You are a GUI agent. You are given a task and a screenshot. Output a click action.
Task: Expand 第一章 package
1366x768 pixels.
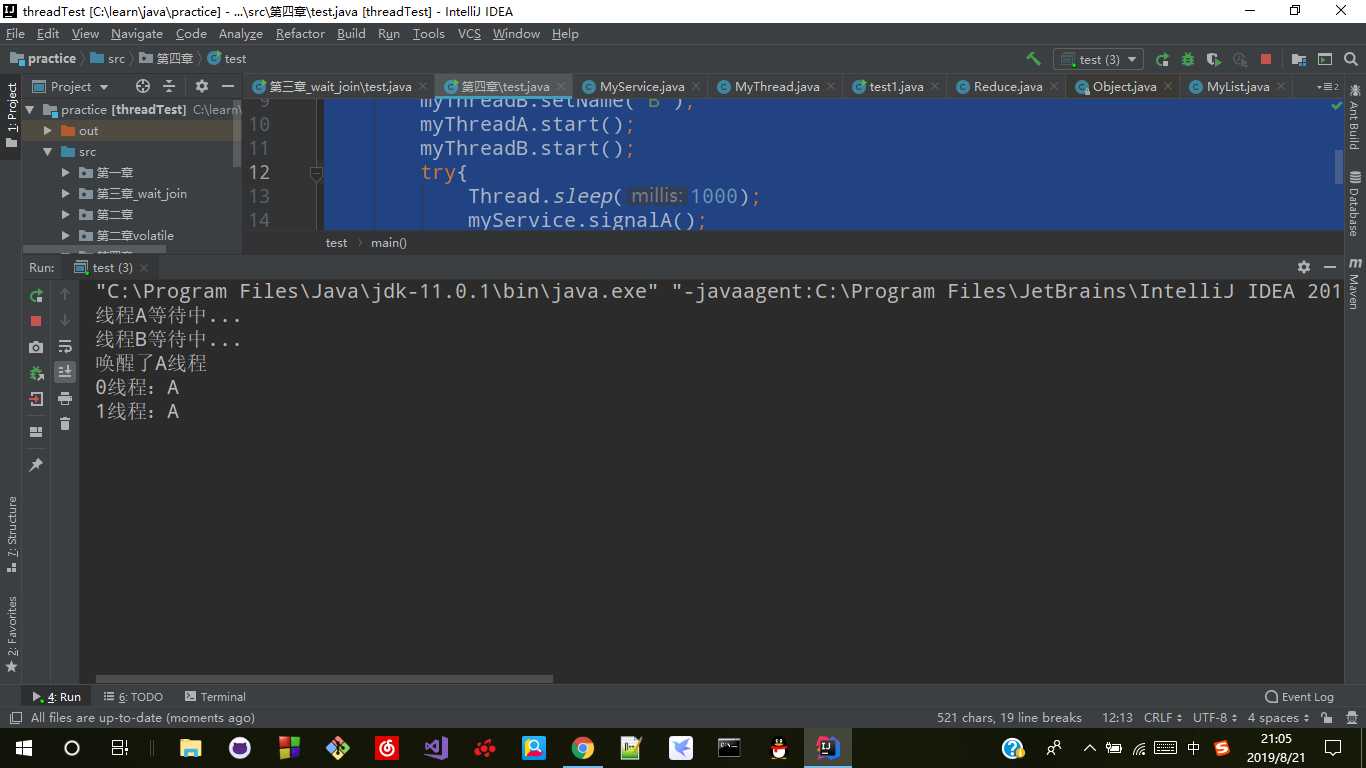(65, 173)
